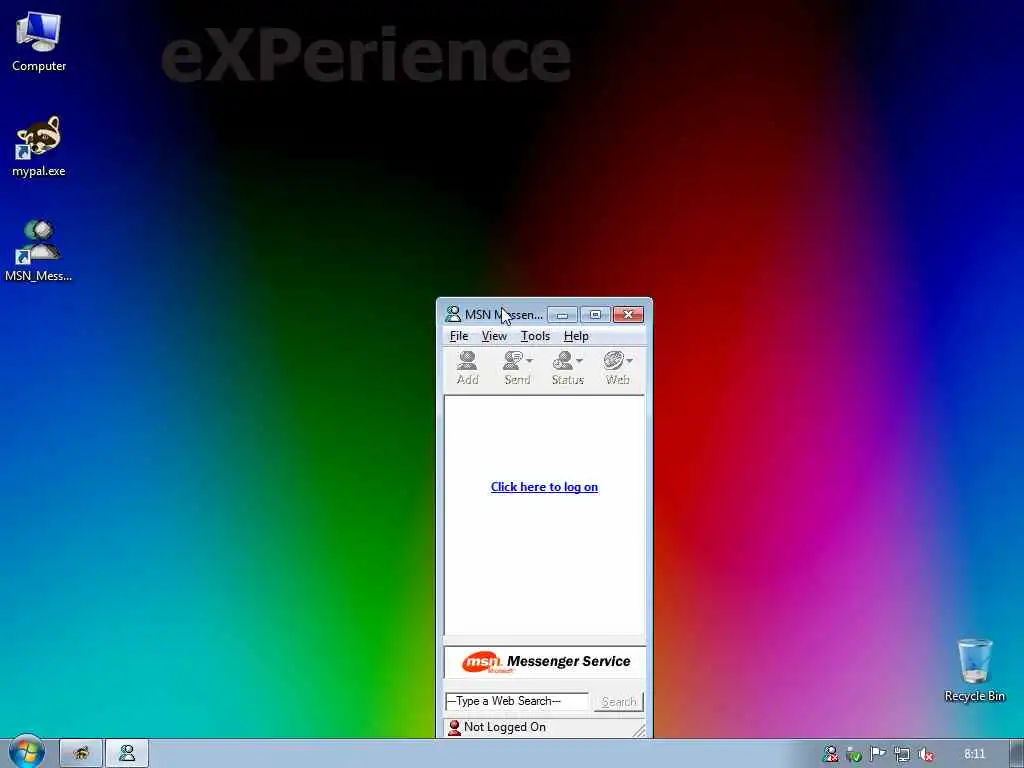Click the Action Center flag tray icon
This screenshot has width=1024, height=768.
click(x=878, y=754)
